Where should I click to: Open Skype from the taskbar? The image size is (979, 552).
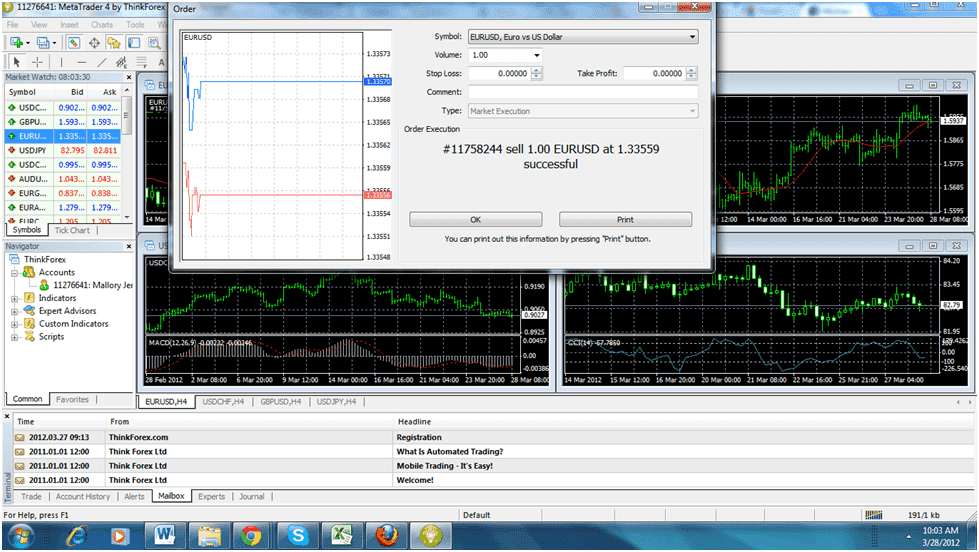pos(298,536)
